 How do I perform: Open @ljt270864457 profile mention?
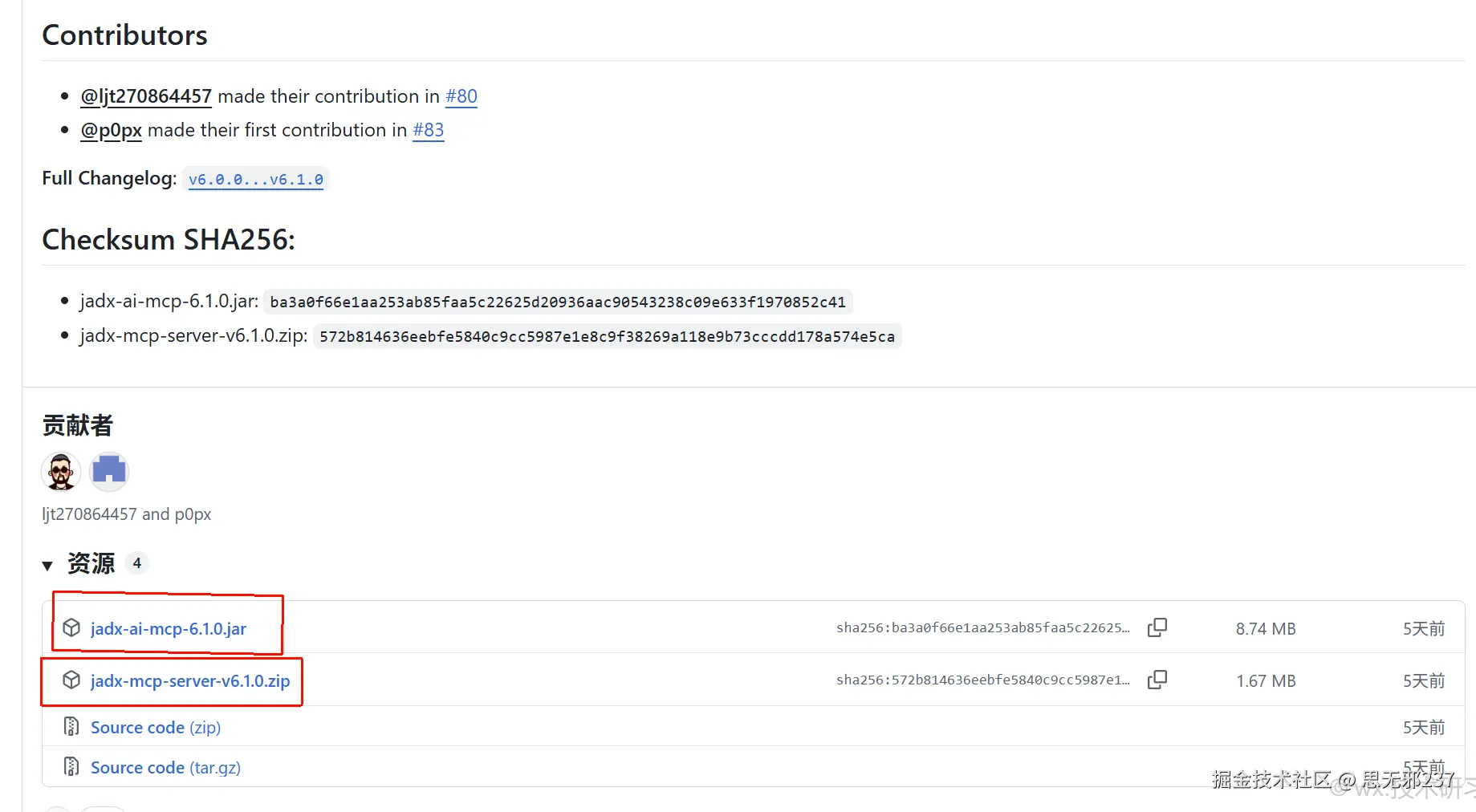[x=146, y=96]
